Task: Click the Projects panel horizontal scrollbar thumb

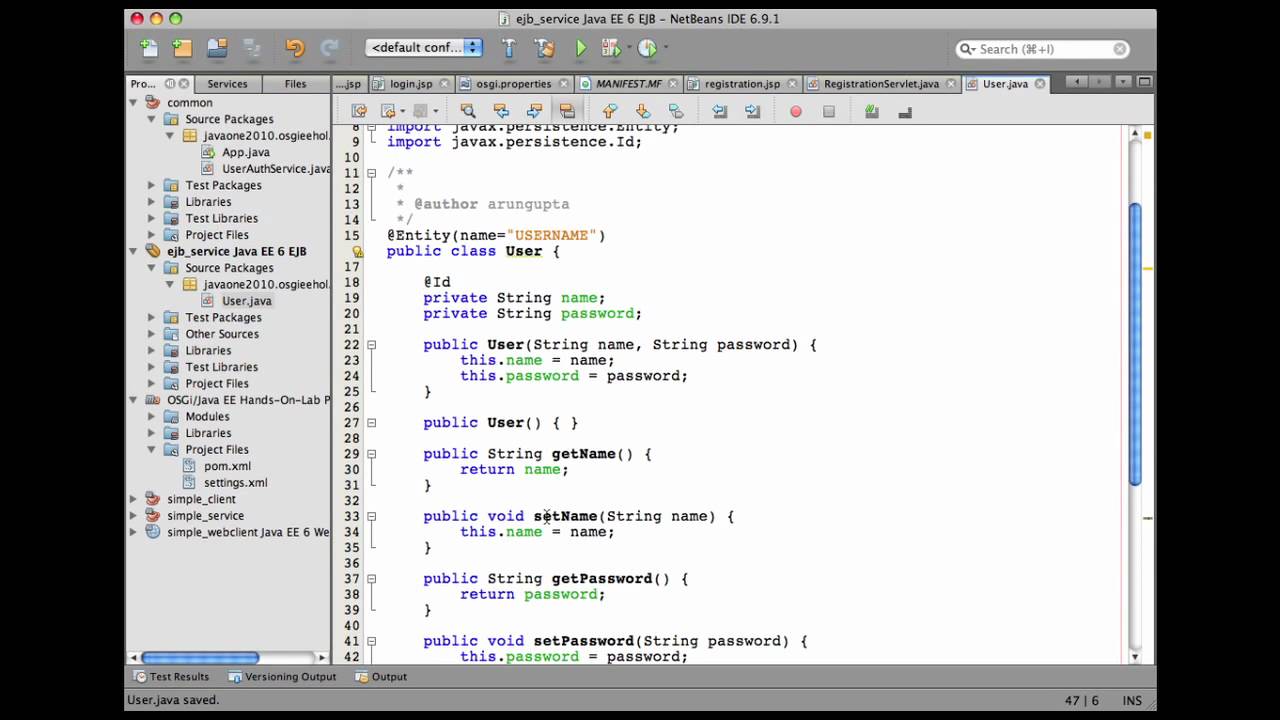Action: coord(200,657)
